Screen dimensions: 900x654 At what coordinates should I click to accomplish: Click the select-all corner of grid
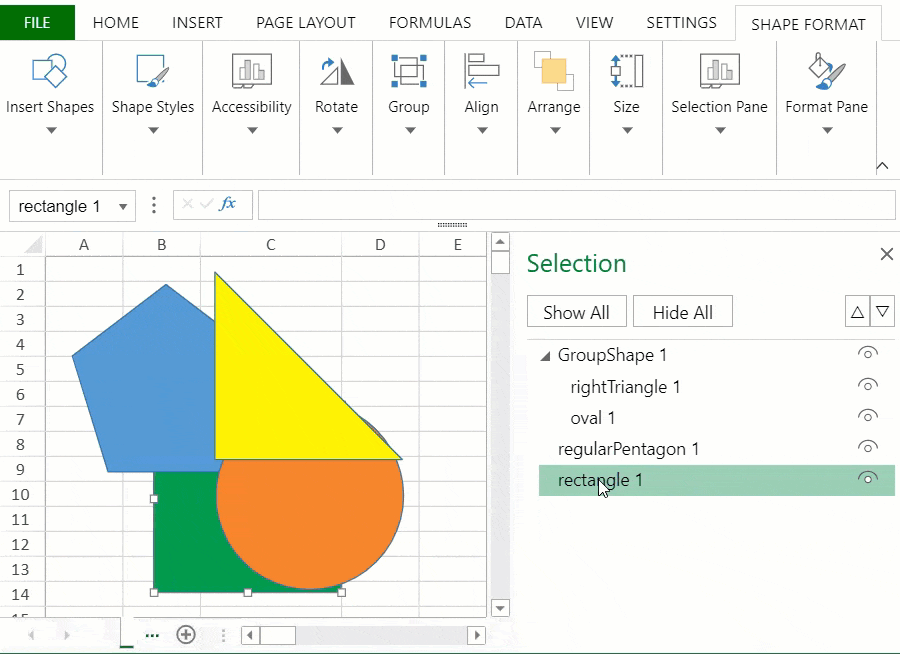[33, 245]
